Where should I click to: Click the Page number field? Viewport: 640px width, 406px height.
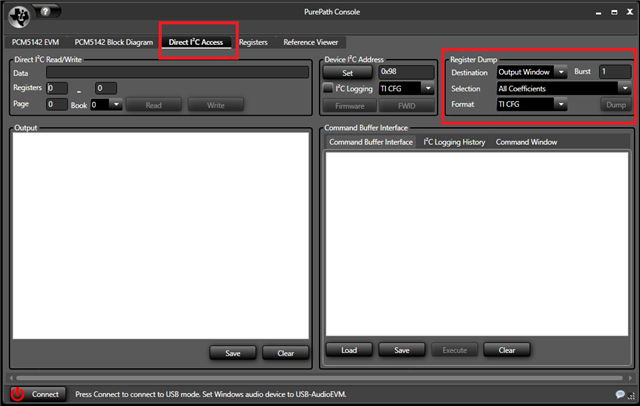[x=57, y=104]
